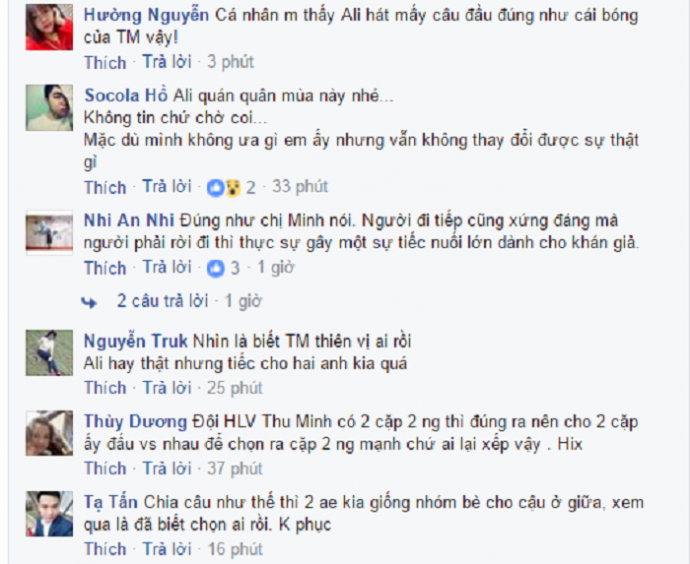Viewport: 690px width, 564px height.
Task: Open Tạ Tấn's profile picture
Action: coord(49,514)
